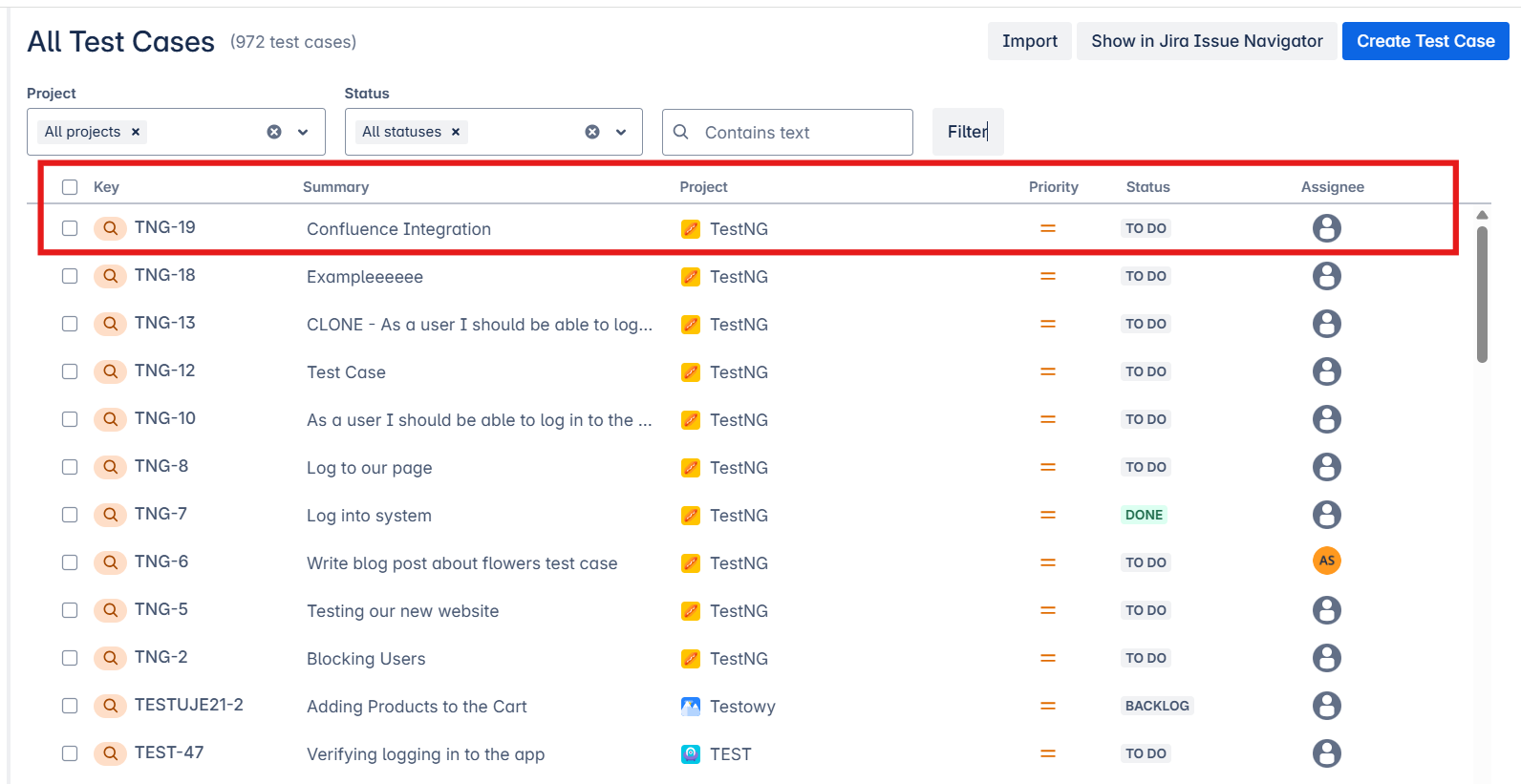Open the Status dropdown chevron

(621, 132)
